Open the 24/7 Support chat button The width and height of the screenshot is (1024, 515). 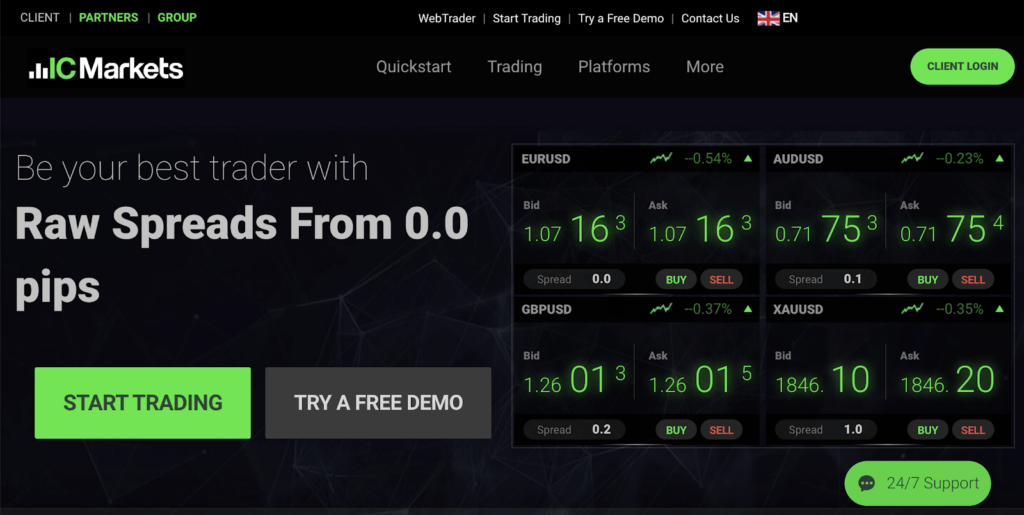pyautogui.click(x=918, y=484)
